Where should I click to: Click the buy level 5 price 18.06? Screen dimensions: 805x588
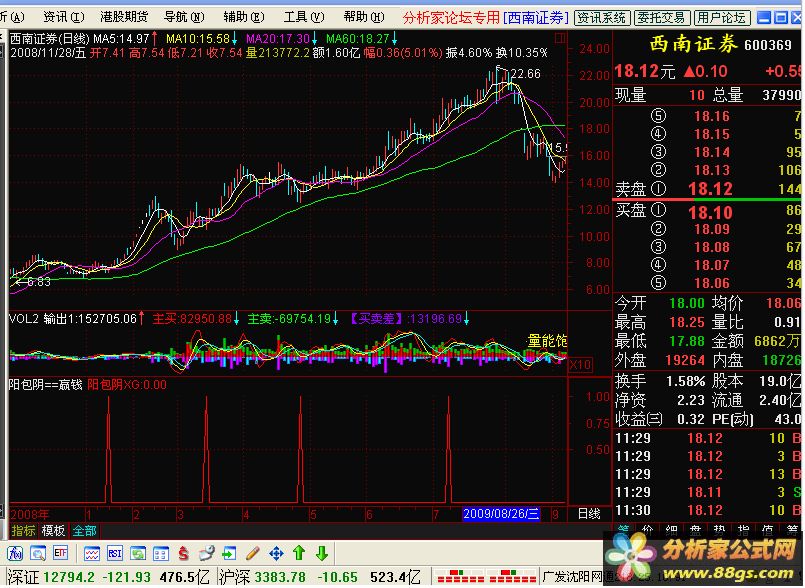coord(712,283)
